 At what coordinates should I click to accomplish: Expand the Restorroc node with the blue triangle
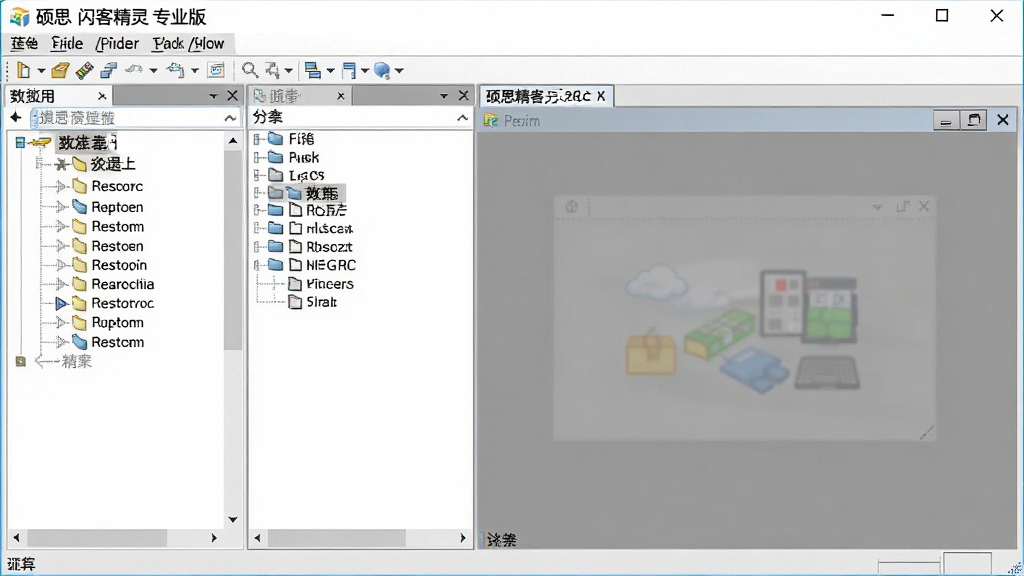coord(61,304)
